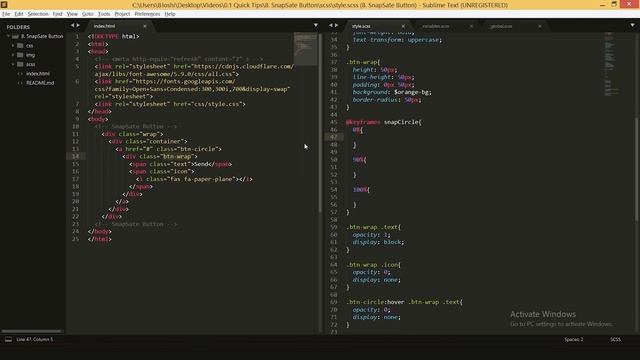Open the left pane tab list dropdown
The height and width of the screenshot is (360, 640).
click(316, 25)
